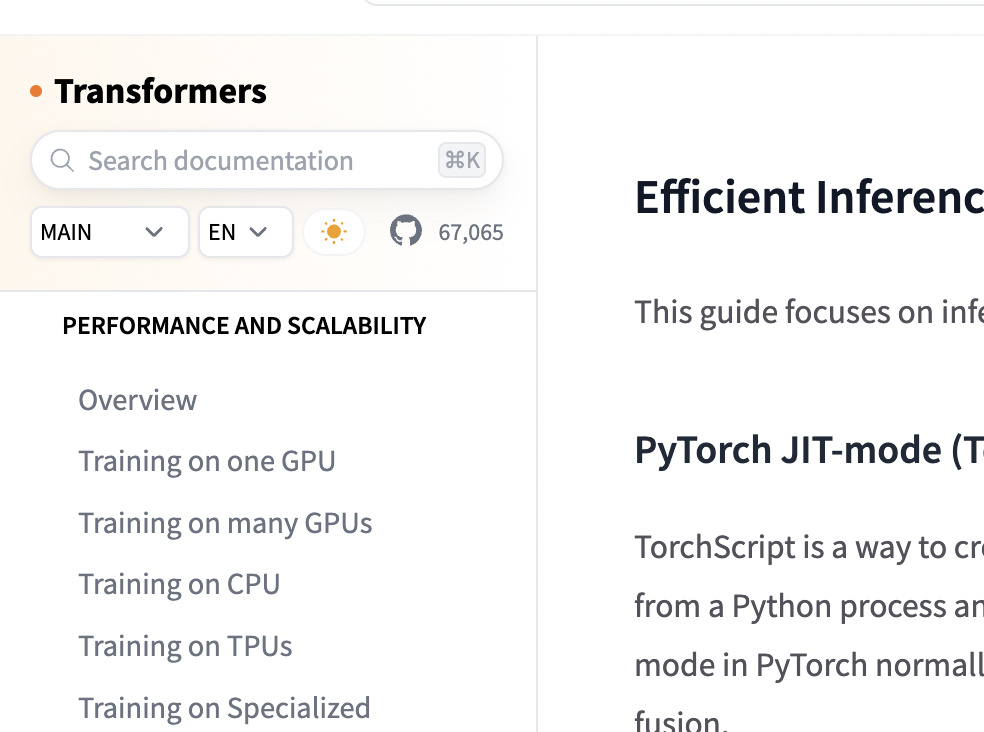
Task: Click the ⌘K keyboard shortcut badge
Action: click(462, 160)
